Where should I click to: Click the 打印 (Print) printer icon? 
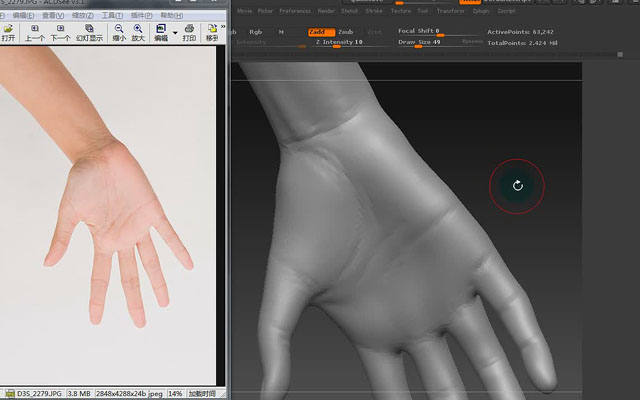click(189, 33)
